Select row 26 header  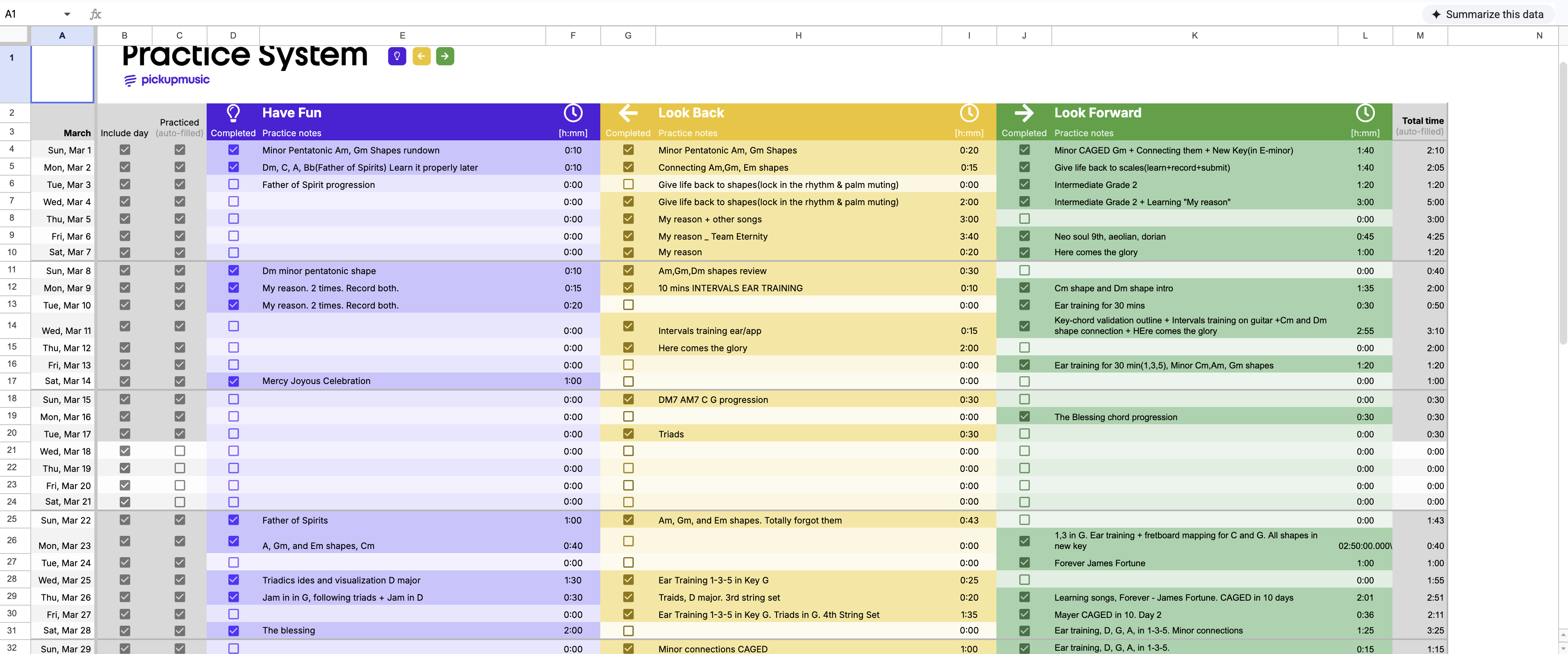12,540
